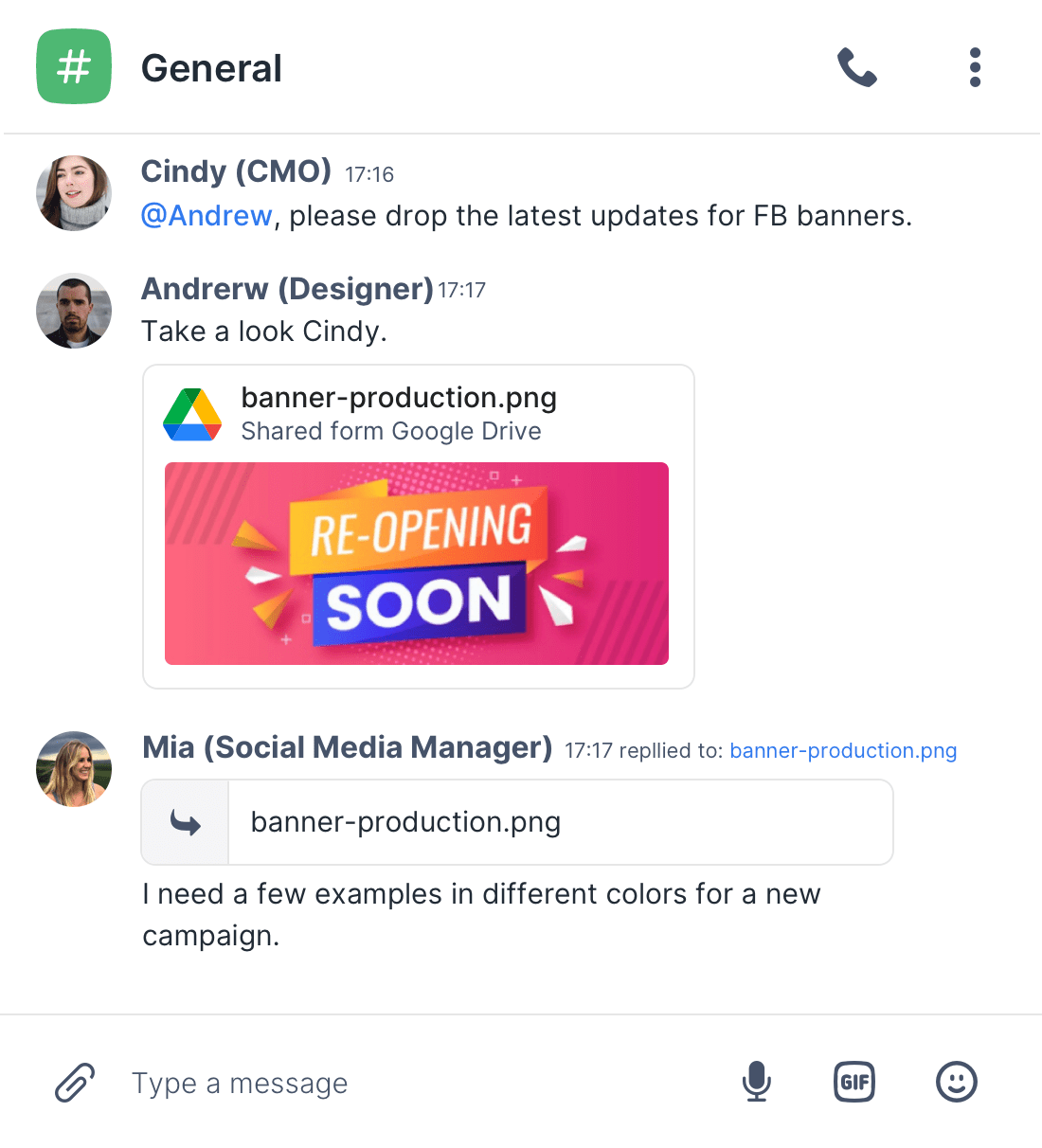Attach a file with the paperclip icon

tap(75, 1083)
